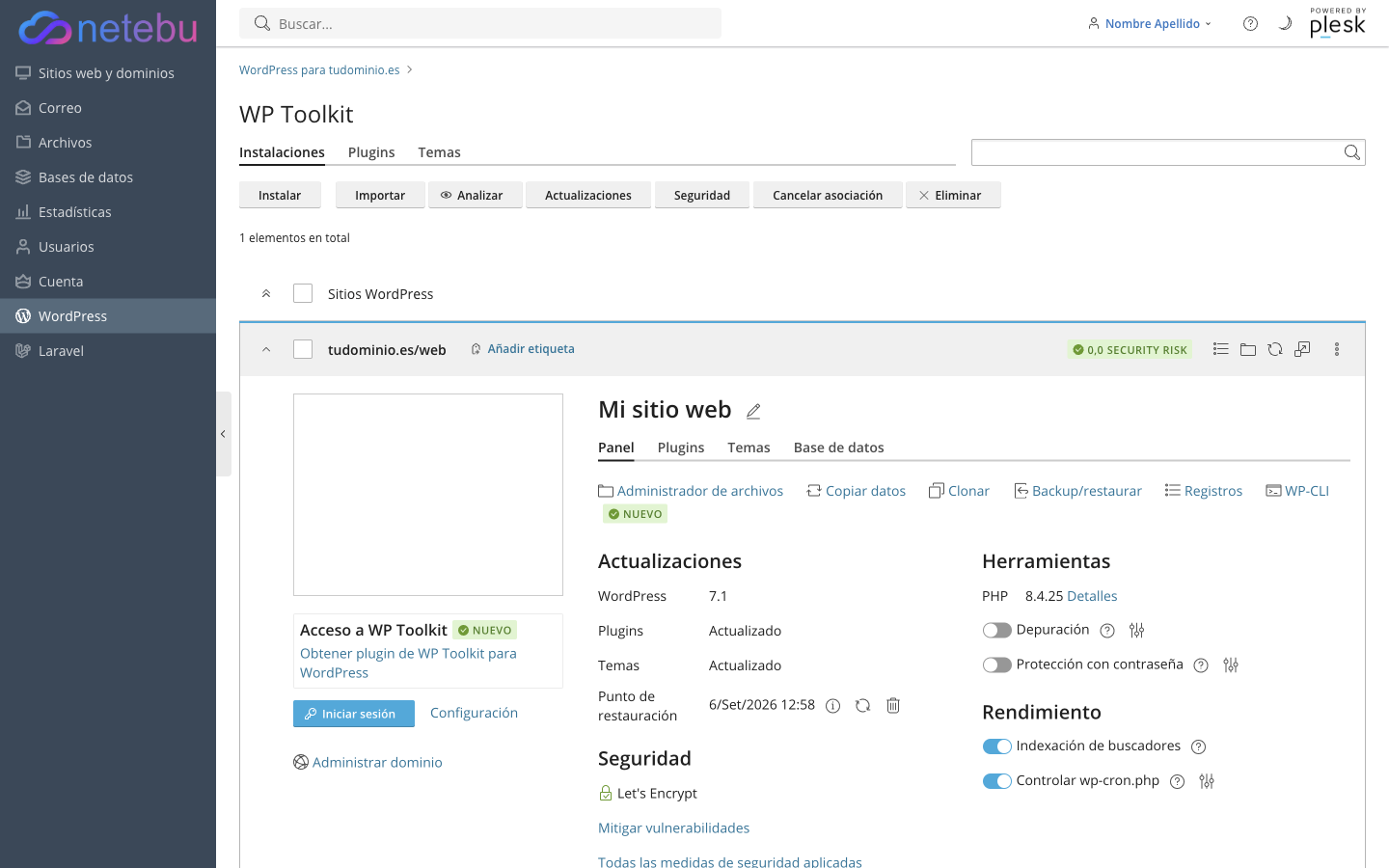Click the netebu logo

coord(108,28)
